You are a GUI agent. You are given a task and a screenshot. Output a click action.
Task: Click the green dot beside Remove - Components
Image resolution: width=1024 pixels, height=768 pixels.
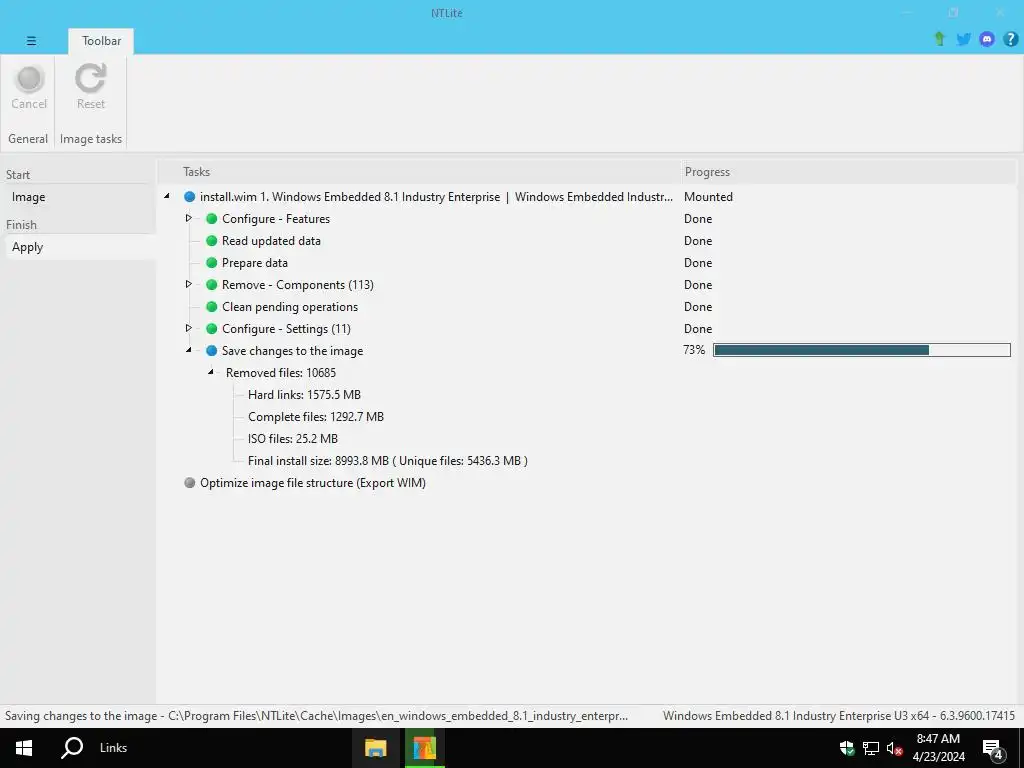click(212, 285)
